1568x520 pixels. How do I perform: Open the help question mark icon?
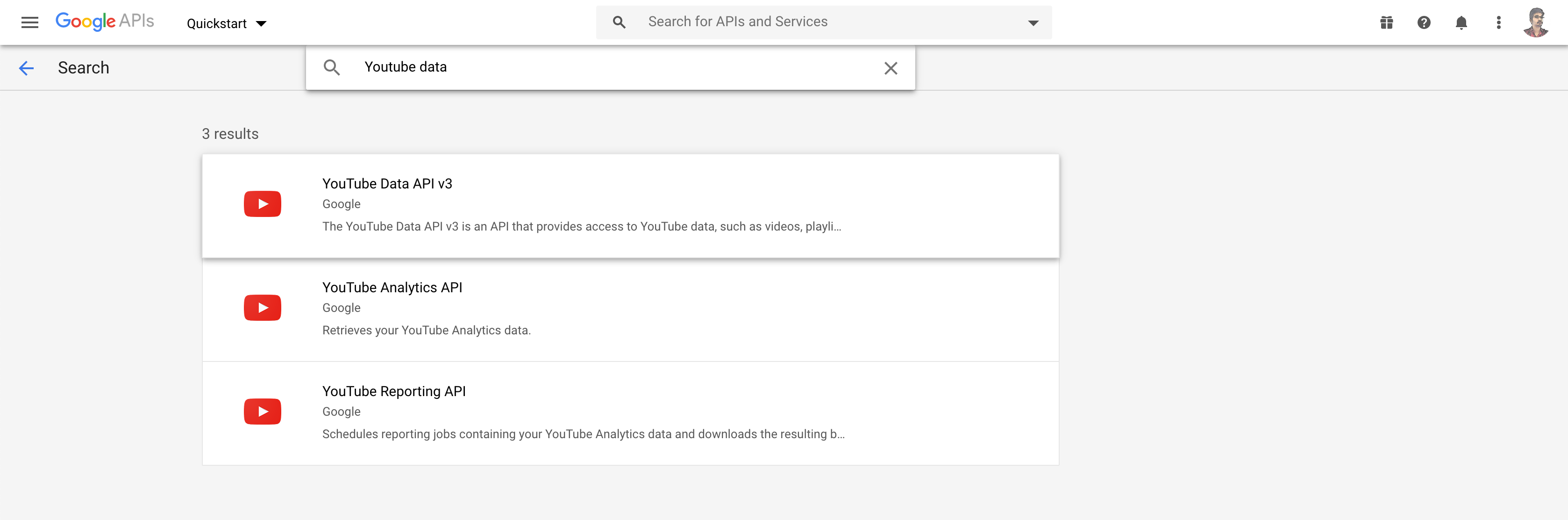(x=1423, y=22)
